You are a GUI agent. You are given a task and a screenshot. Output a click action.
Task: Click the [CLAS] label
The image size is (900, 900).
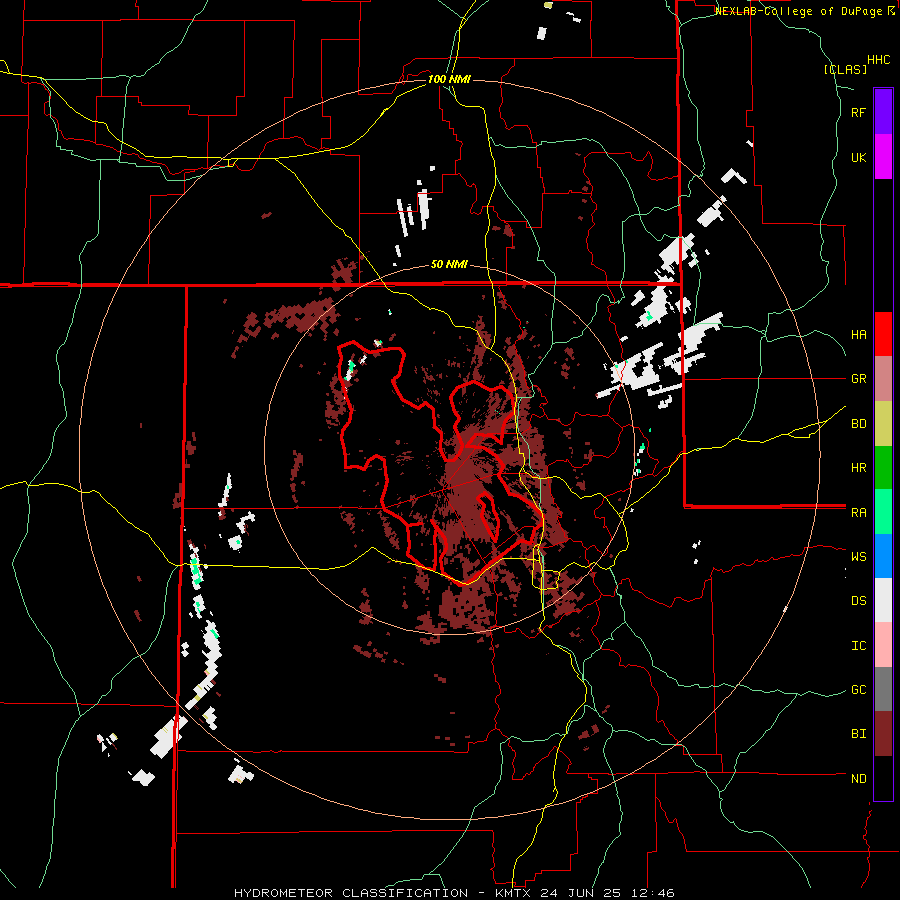click(845, 70)
